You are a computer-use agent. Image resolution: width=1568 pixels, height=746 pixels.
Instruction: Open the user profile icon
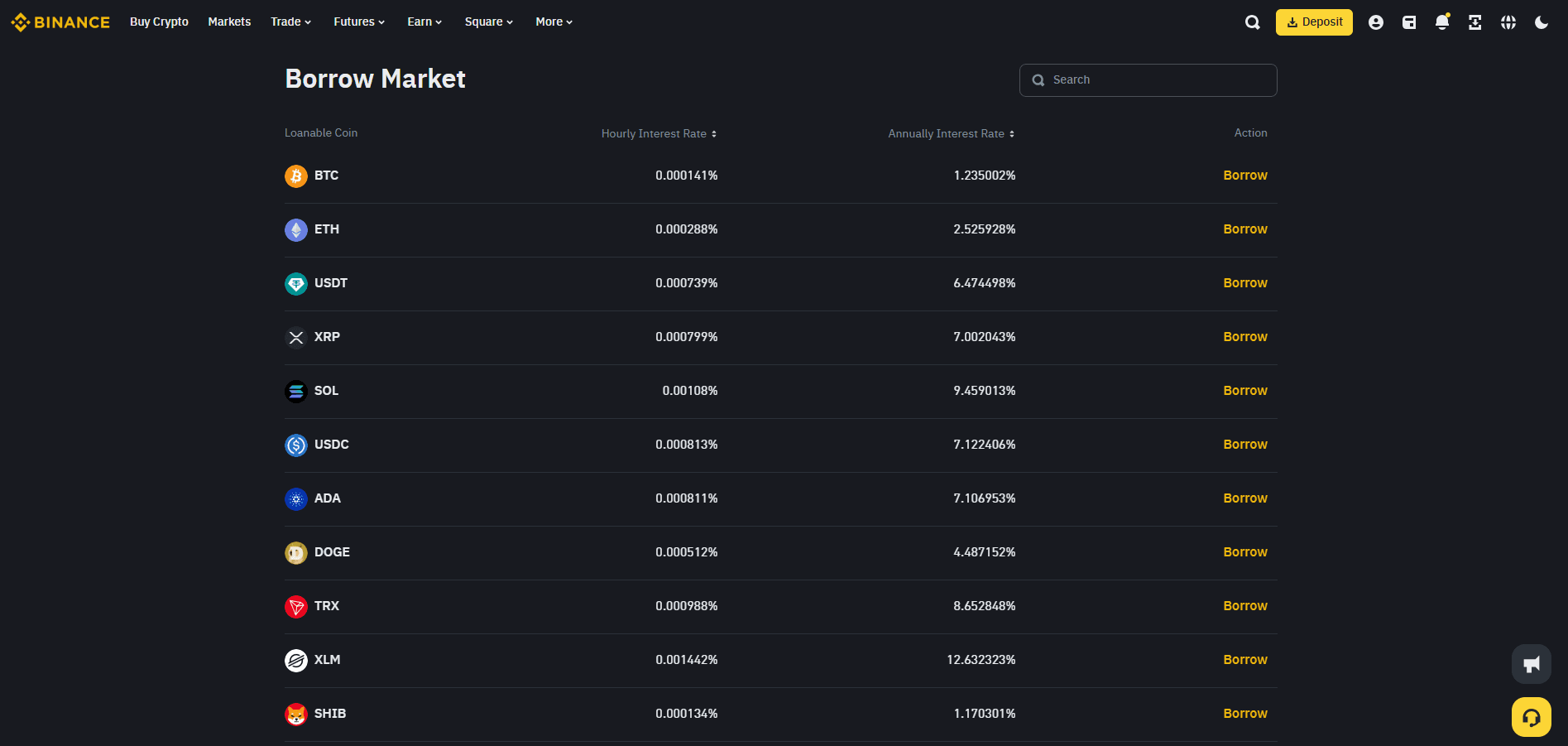click(1376, 22)
